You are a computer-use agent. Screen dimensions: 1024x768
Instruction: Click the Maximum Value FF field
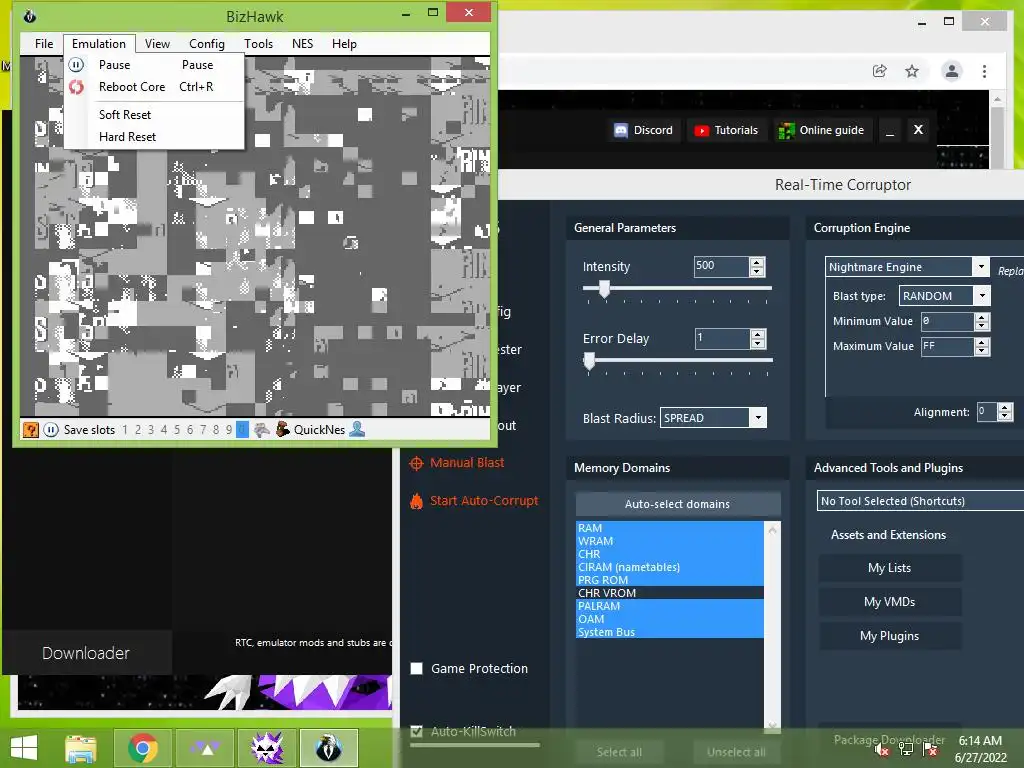coord(948,346)
